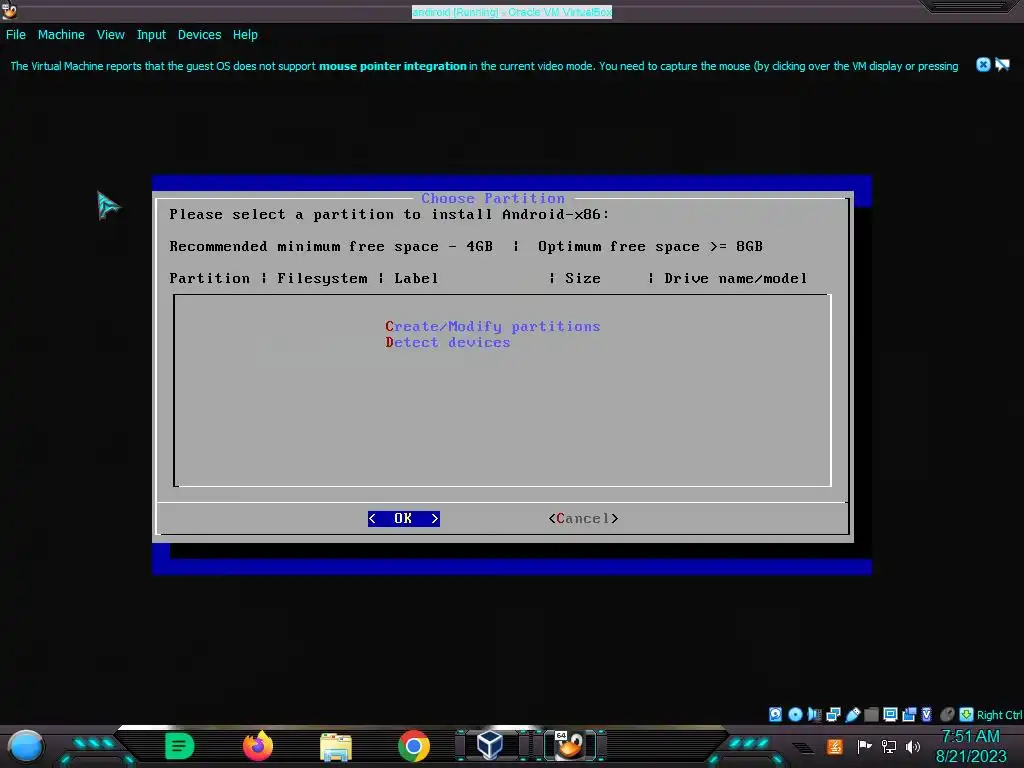Click the Right Ctrl host key label

(x=999, y=715)
